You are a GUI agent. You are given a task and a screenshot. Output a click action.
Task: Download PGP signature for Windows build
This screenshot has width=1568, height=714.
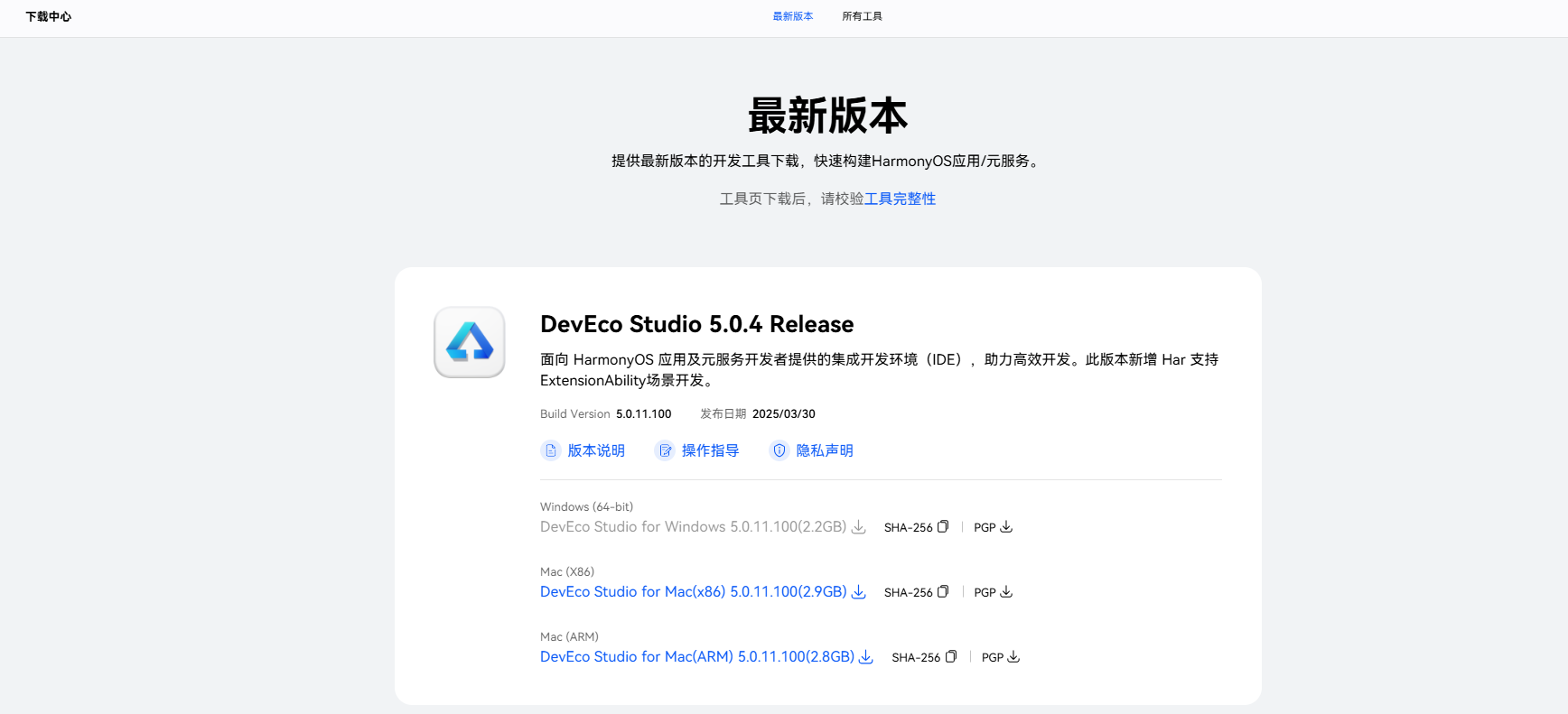1006,527
